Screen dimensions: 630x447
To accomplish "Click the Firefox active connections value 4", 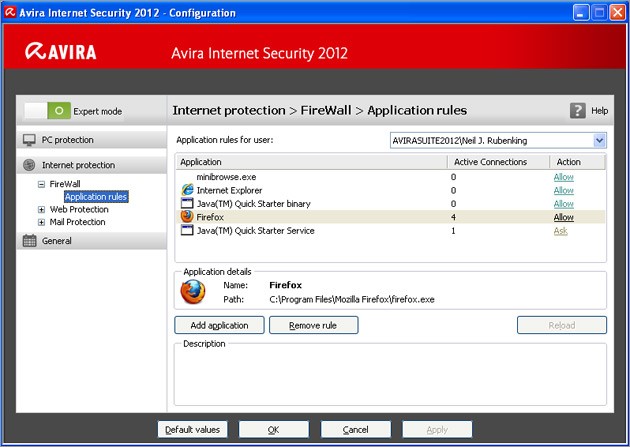I will coord(453,217).
